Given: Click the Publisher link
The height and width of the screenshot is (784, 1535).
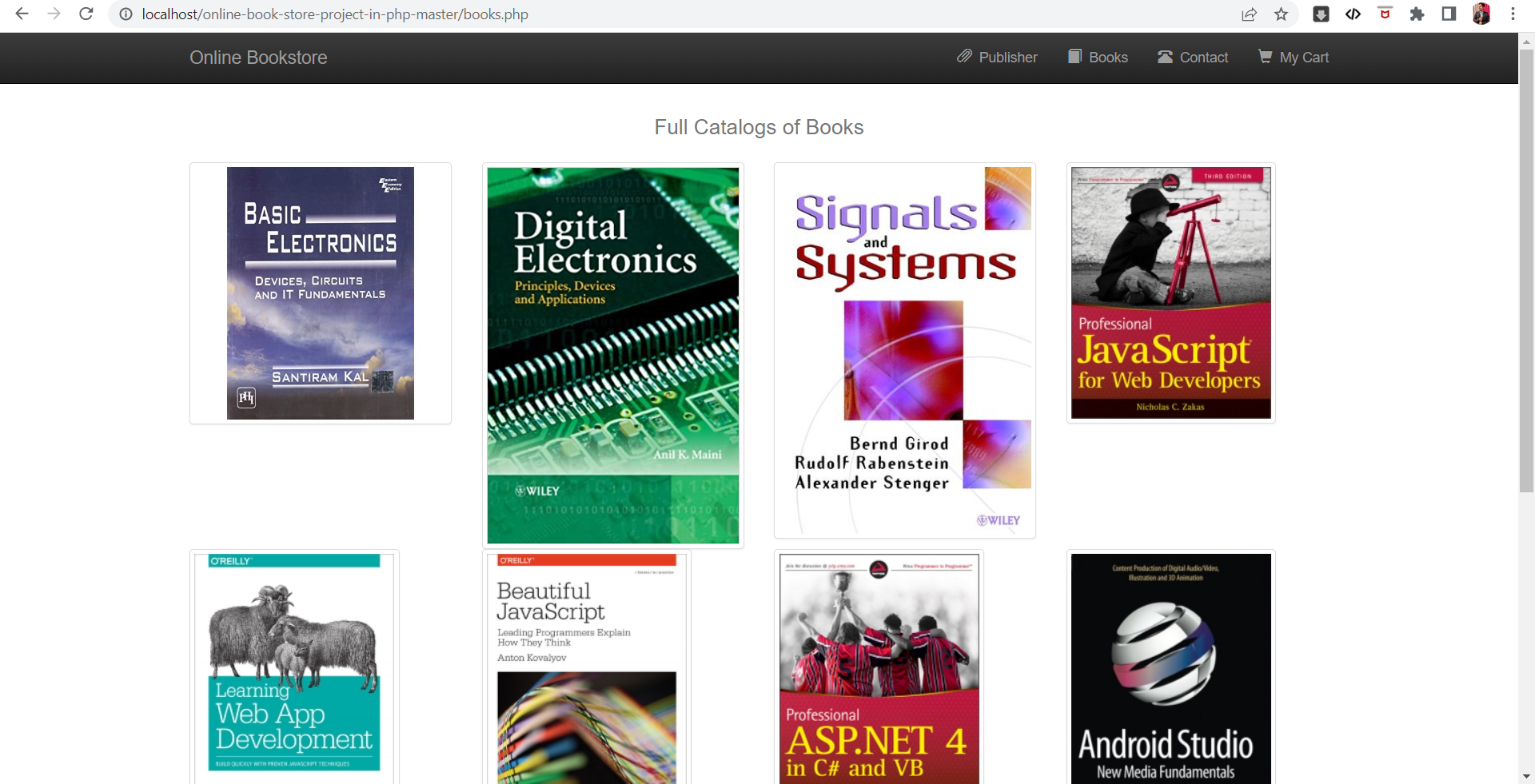Looking at the screenshot, I should click(x=1008, y=57).
